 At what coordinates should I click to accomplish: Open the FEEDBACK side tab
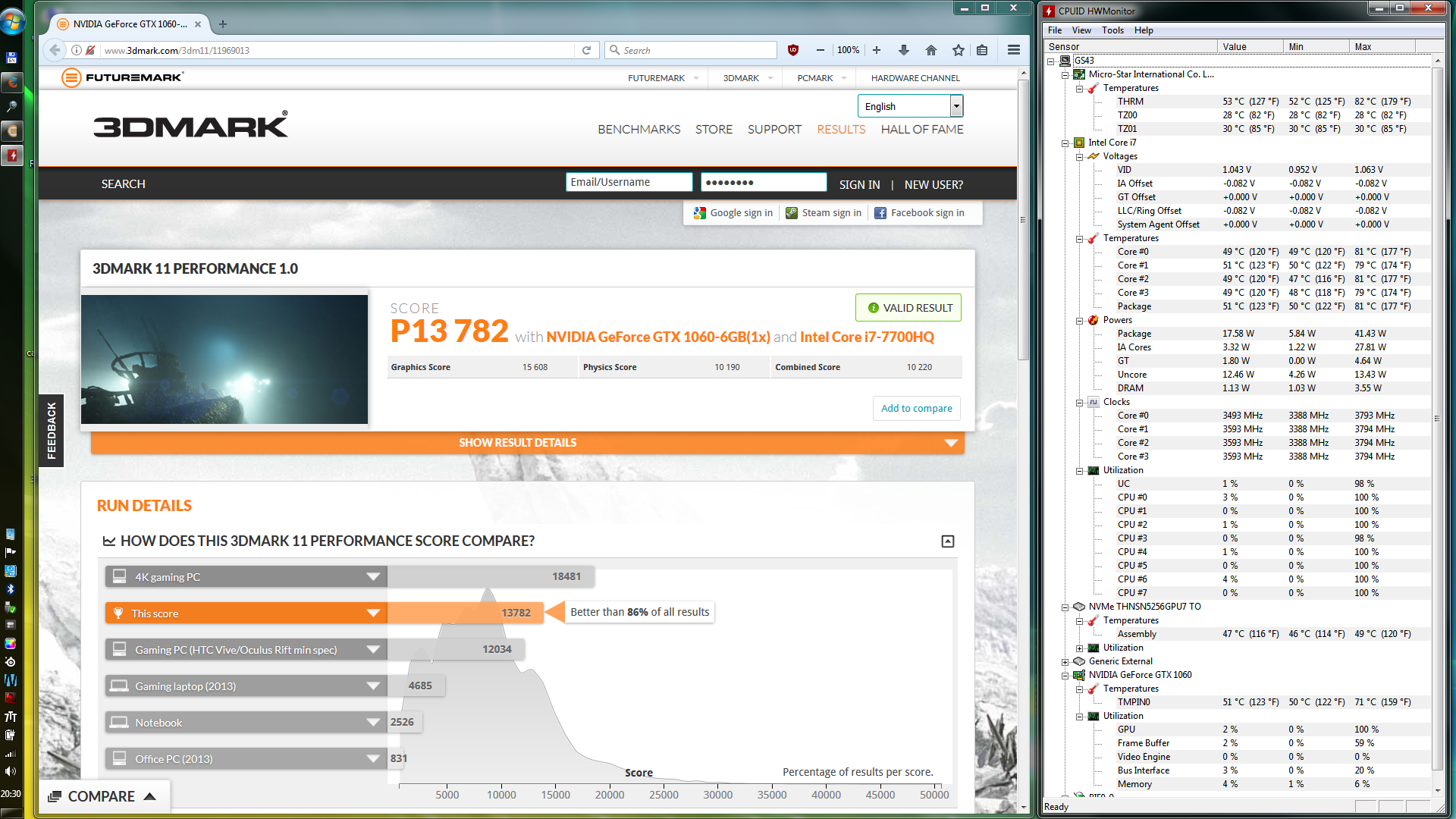(52, 431)
